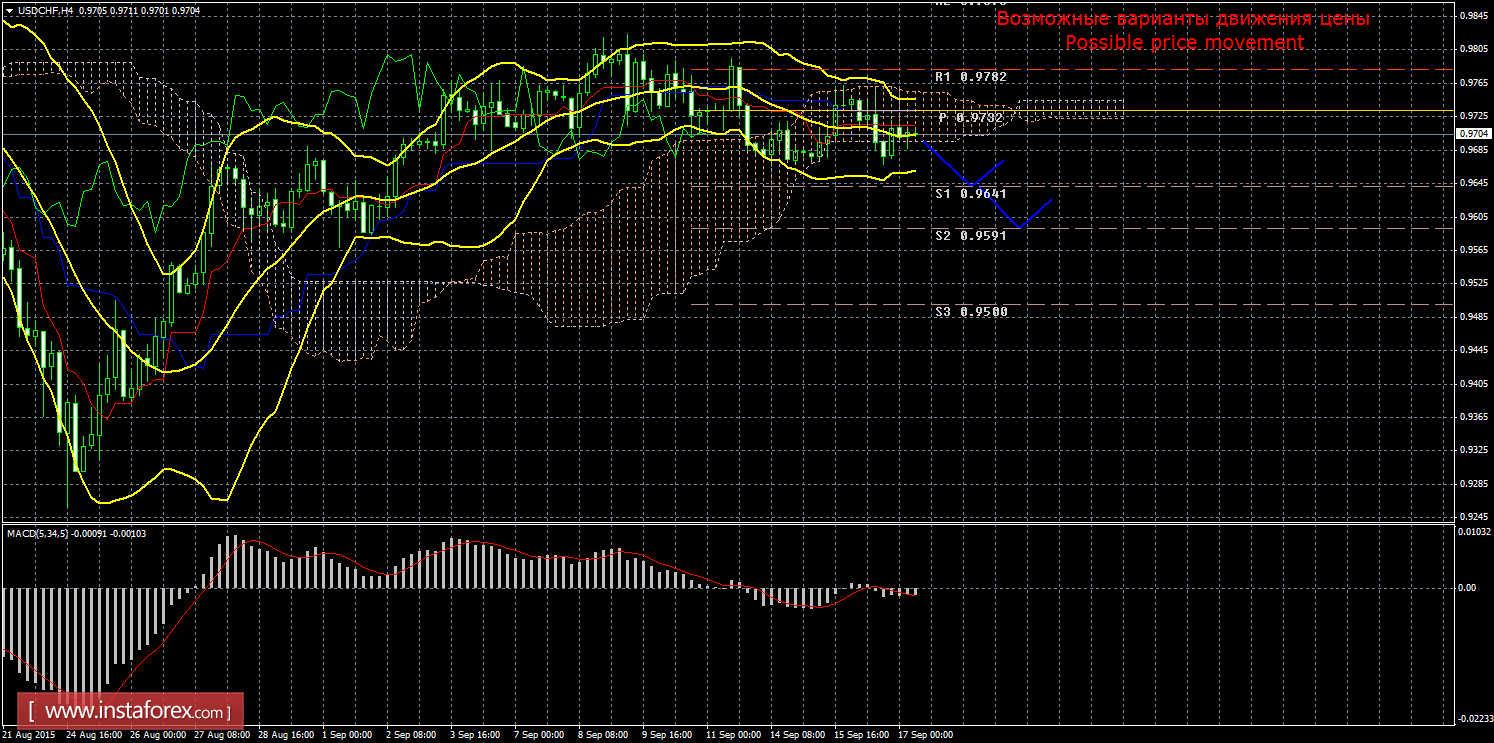Select the S2 0.9591 support label

[970, 237]
